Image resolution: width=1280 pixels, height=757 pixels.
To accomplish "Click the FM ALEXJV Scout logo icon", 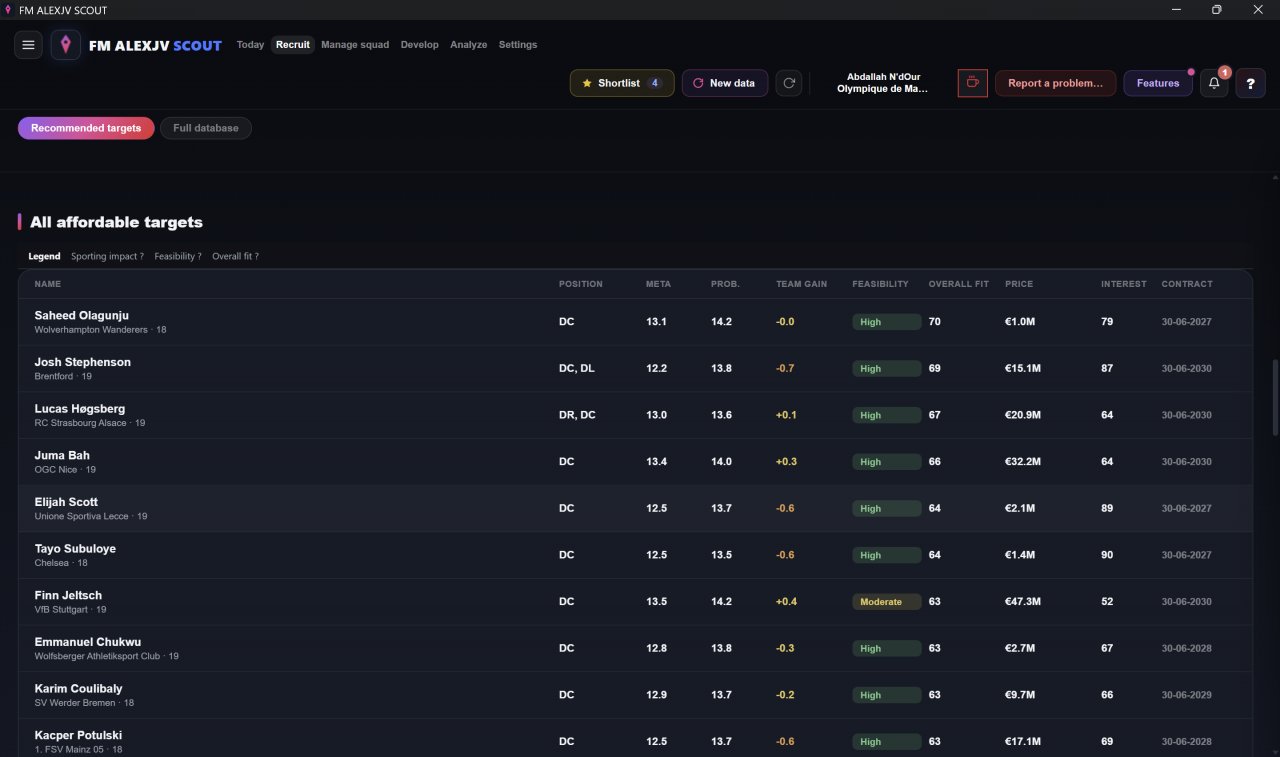I will click(66, 45).
